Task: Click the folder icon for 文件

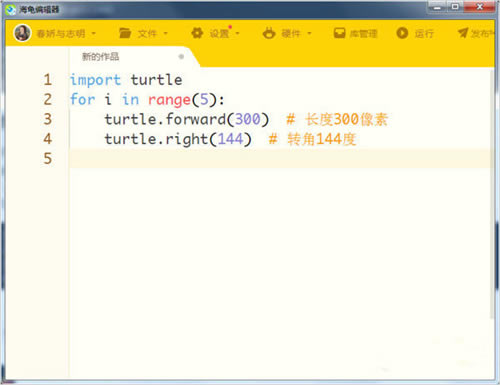Action: click(125, 33)
